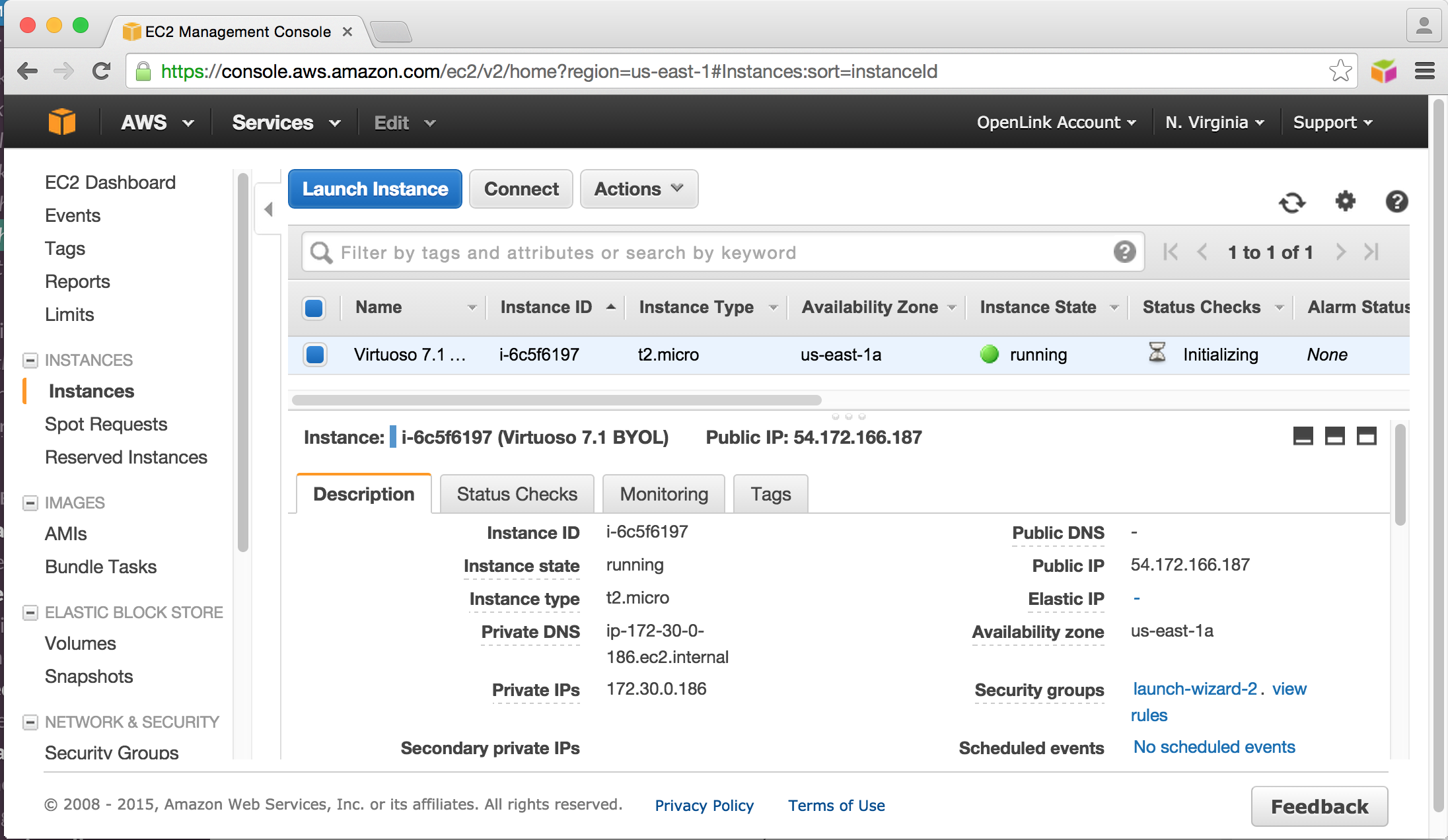This screenshot has width=1448, height=840.
Task: Open the settings gear above the table
Action: 1345,201
